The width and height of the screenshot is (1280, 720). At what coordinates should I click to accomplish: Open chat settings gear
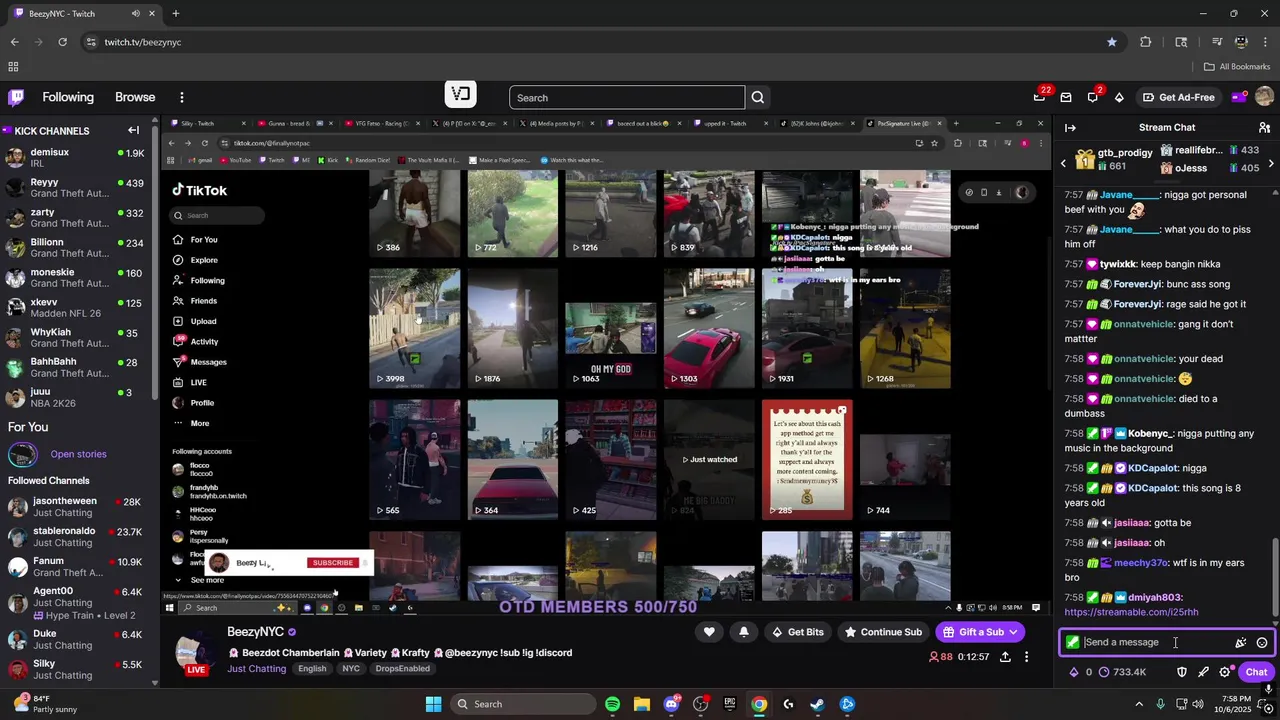pyautogui.click(x=1225, y=672)
